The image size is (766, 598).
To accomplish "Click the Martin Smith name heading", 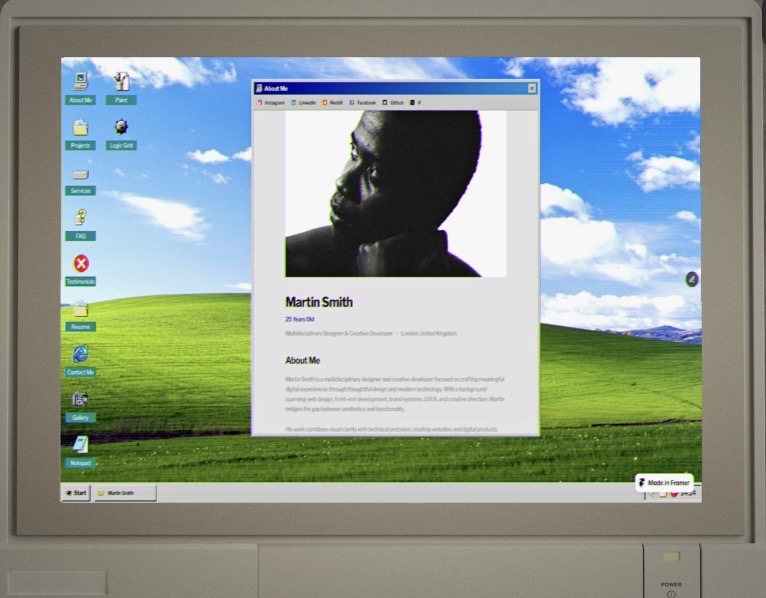I will point(319,302).
